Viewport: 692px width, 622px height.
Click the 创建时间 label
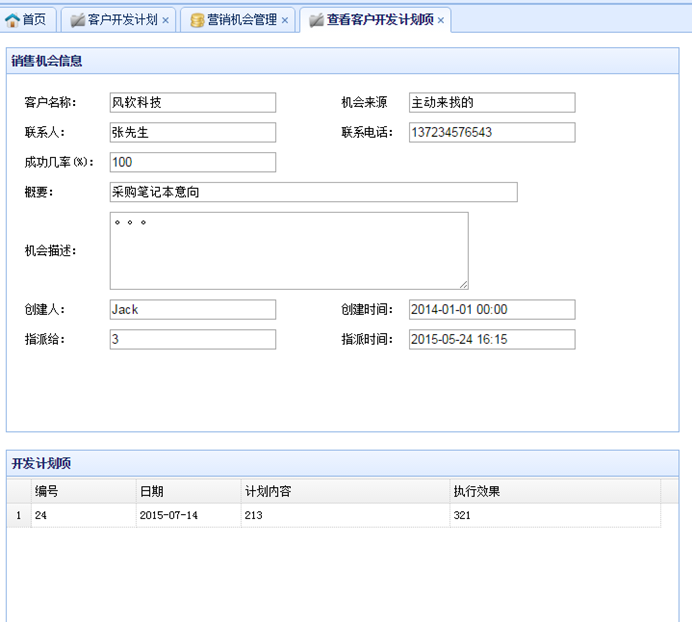(x=367, y=309)
